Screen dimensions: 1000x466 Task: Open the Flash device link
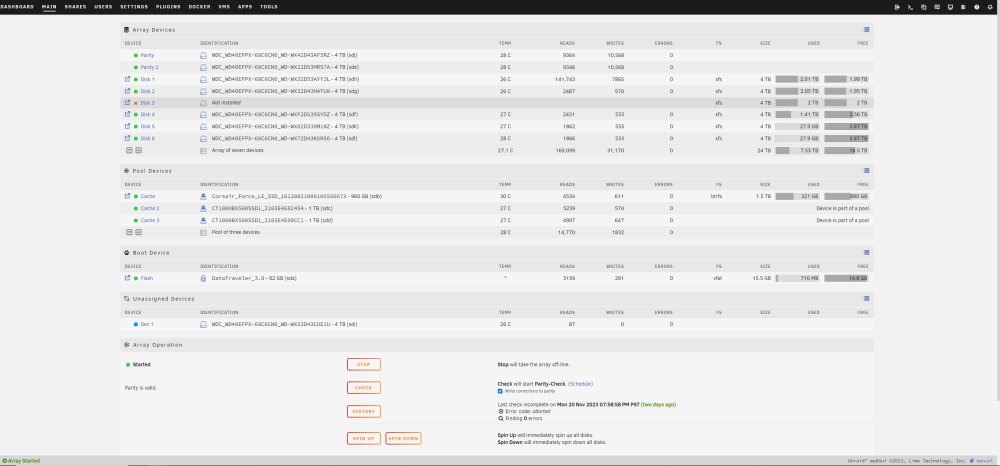[147, 278]
